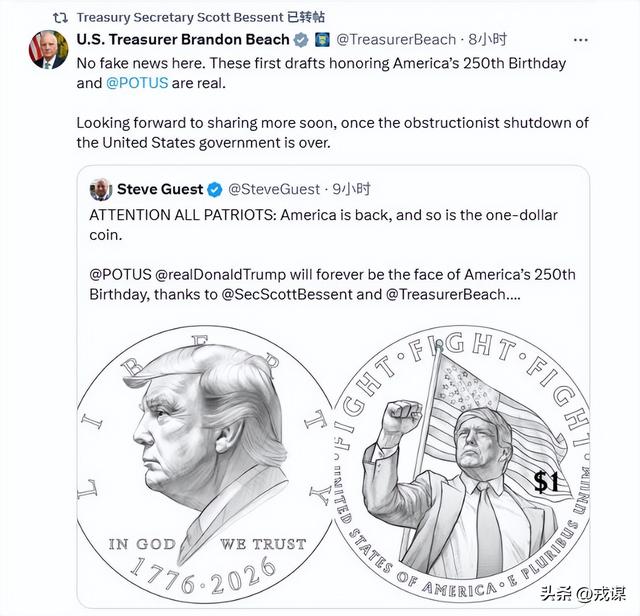The width and height of the screenshot is (640, 616).
Task: Click the retweet icon beside Treasury Secretary
Action: tap(60, 18)
